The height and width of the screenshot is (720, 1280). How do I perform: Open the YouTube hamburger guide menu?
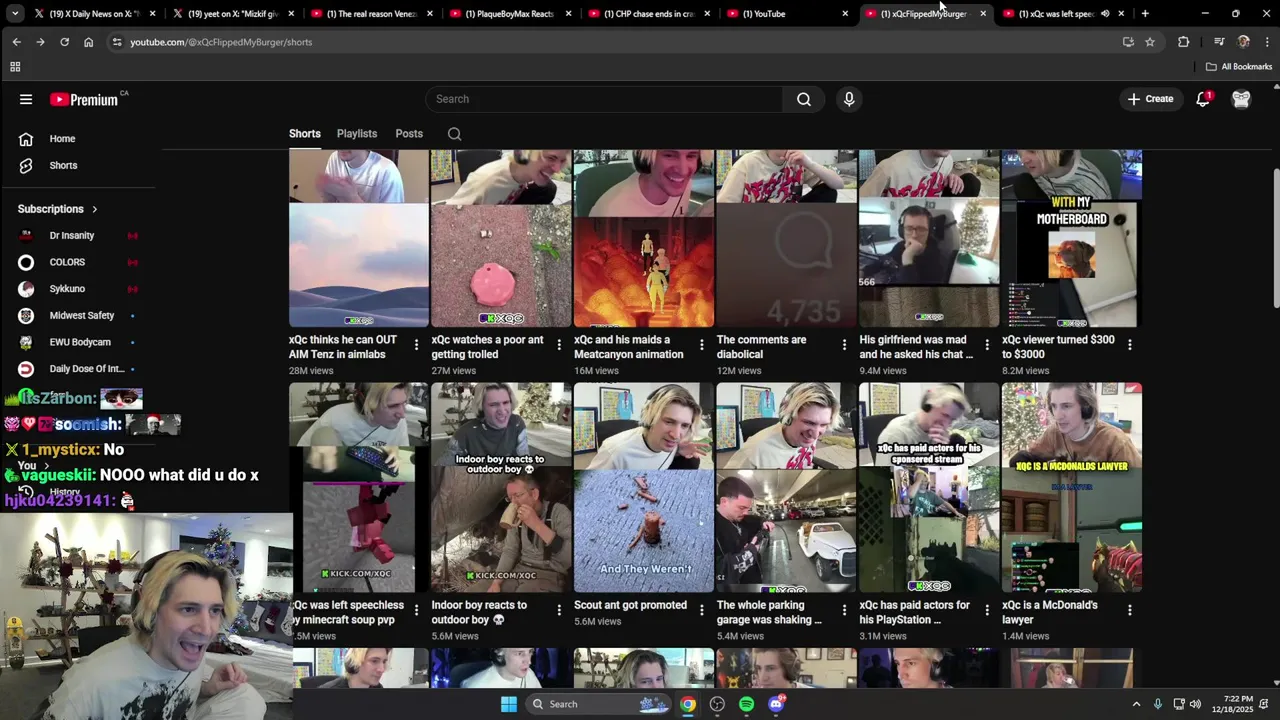tap(26, 99)
